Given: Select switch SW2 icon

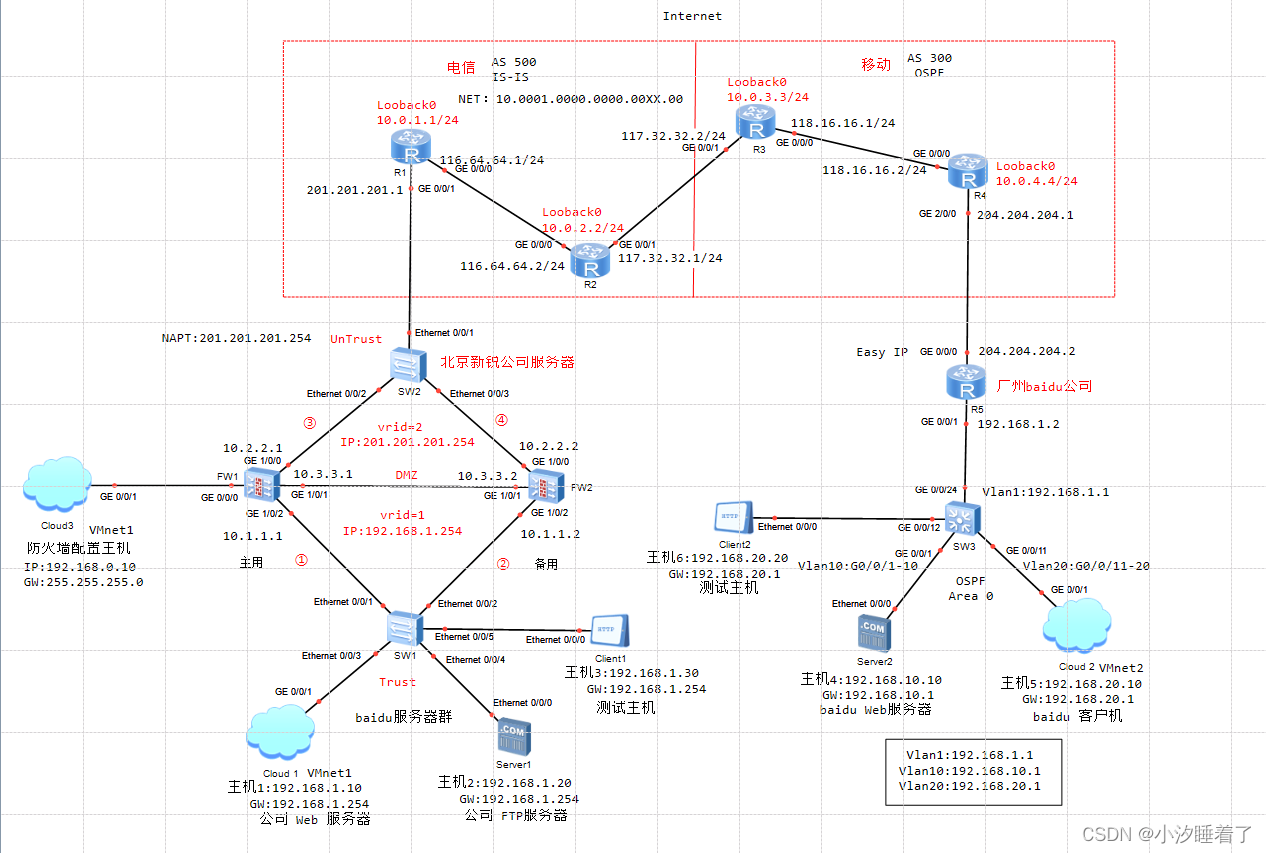Looking at the screenshot, I should tap(408, 364).
